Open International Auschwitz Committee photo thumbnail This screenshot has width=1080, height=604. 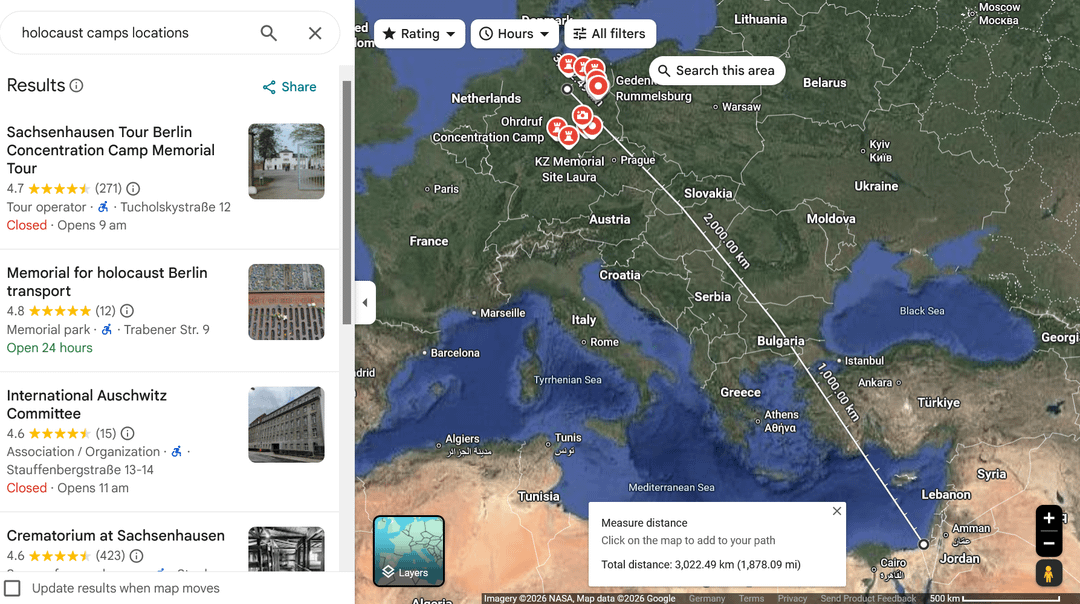pos(287,424)
